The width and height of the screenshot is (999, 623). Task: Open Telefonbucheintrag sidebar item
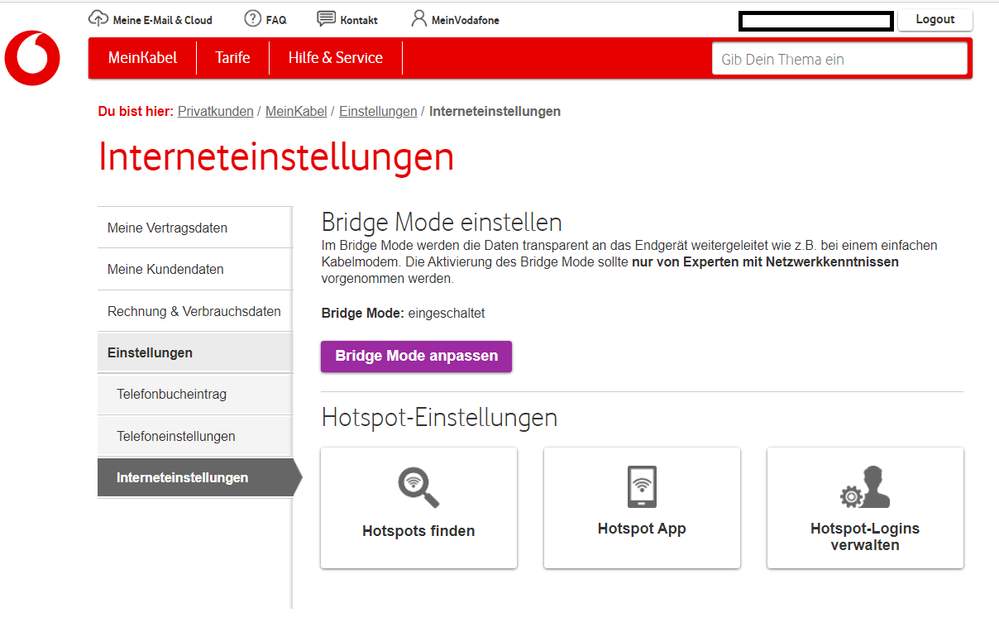pos(194,394)
